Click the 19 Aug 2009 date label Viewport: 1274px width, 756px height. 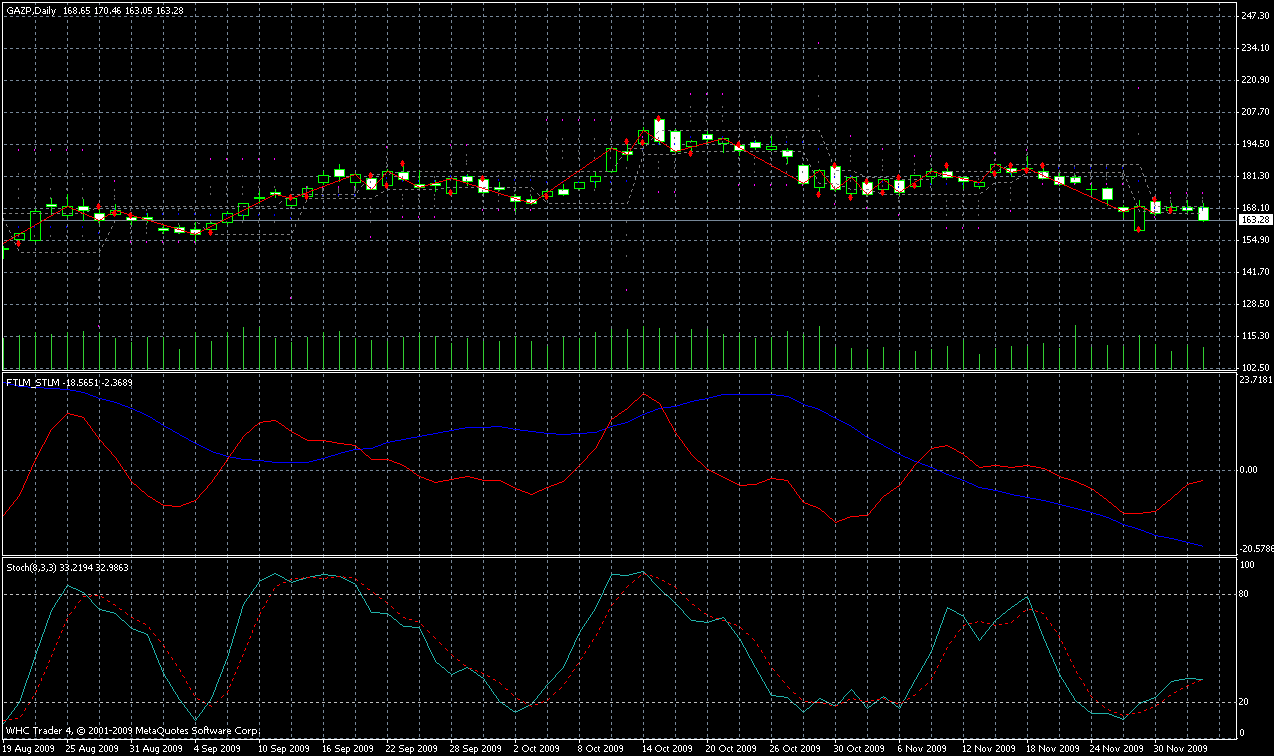(x=27, y=748)
